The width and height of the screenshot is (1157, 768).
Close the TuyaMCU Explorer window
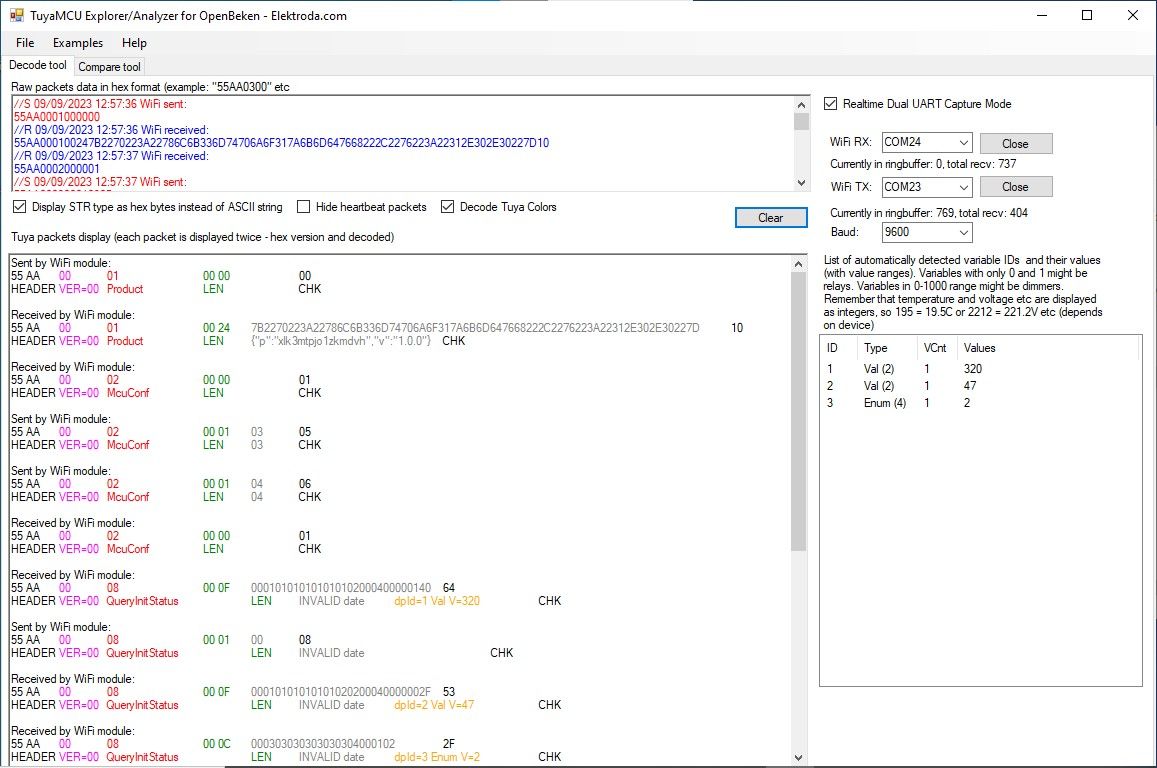point(1133,15)
